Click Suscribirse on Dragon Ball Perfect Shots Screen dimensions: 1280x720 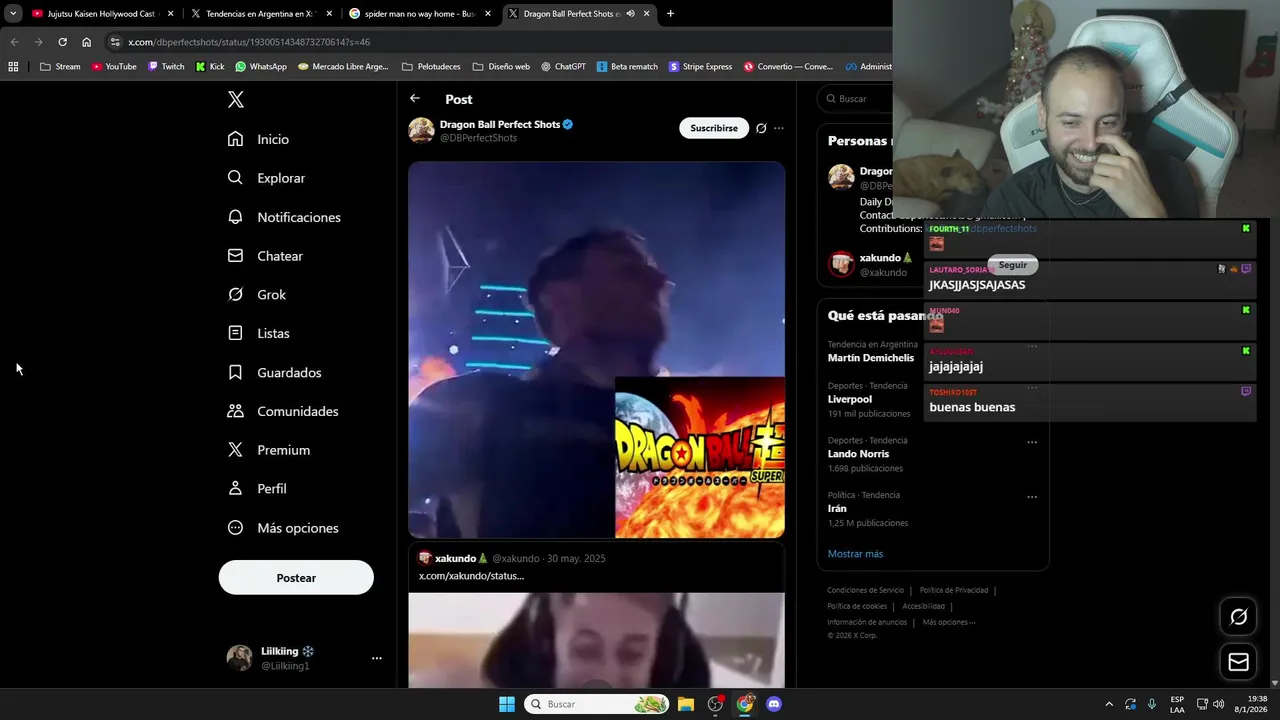pyautogui.click(x=714, y=128)
